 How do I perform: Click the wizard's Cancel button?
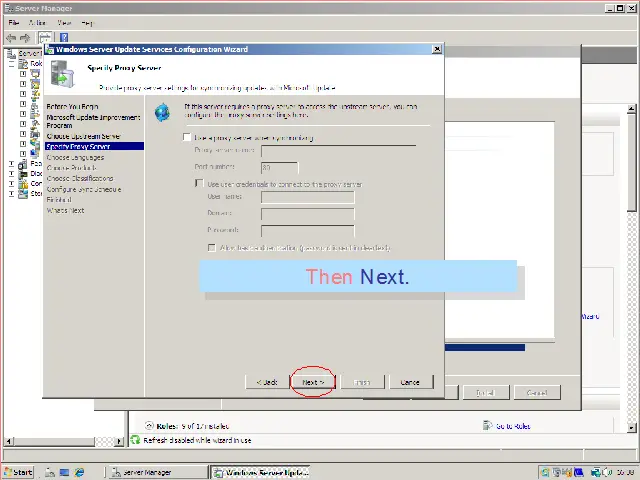pos(411,382)
